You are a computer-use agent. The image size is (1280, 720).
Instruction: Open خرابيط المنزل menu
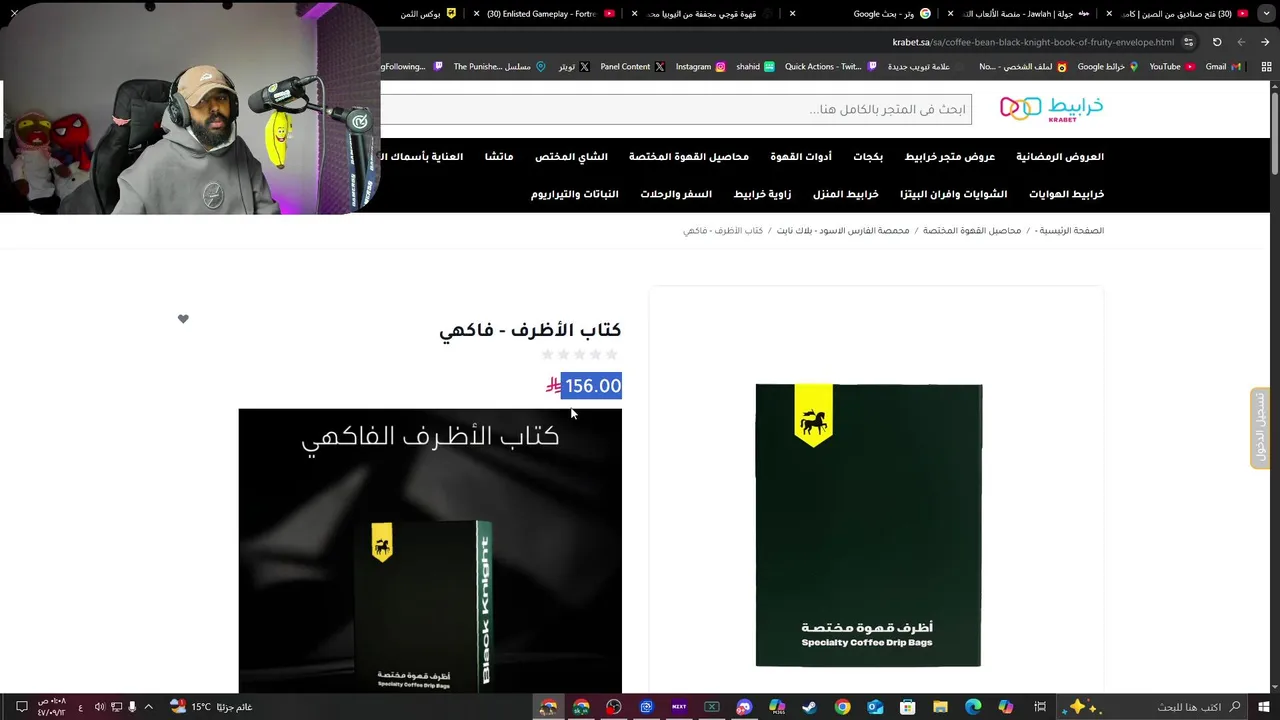point(846,194)
